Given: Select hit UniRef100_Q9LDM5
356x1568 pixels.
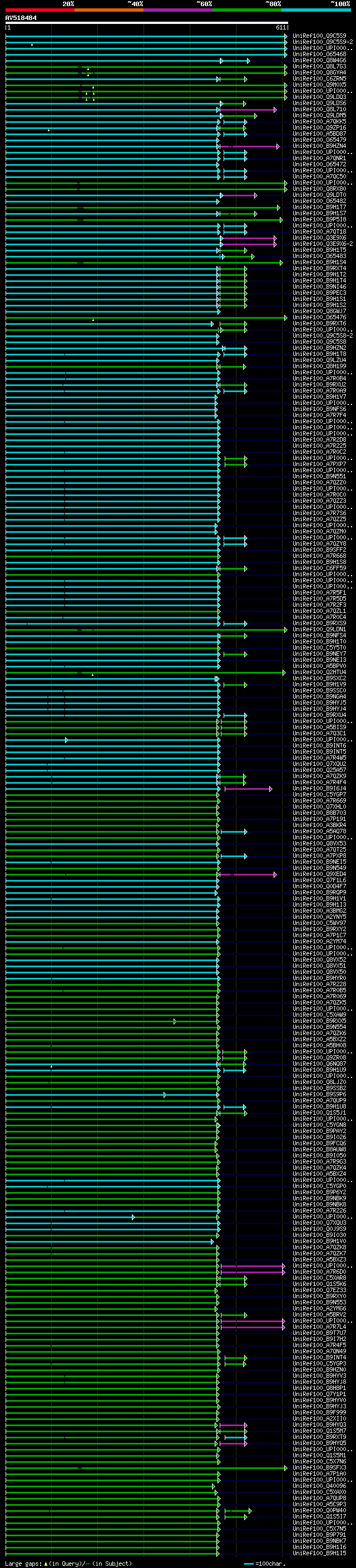Looking at the screenshot, I should (319, 116).
